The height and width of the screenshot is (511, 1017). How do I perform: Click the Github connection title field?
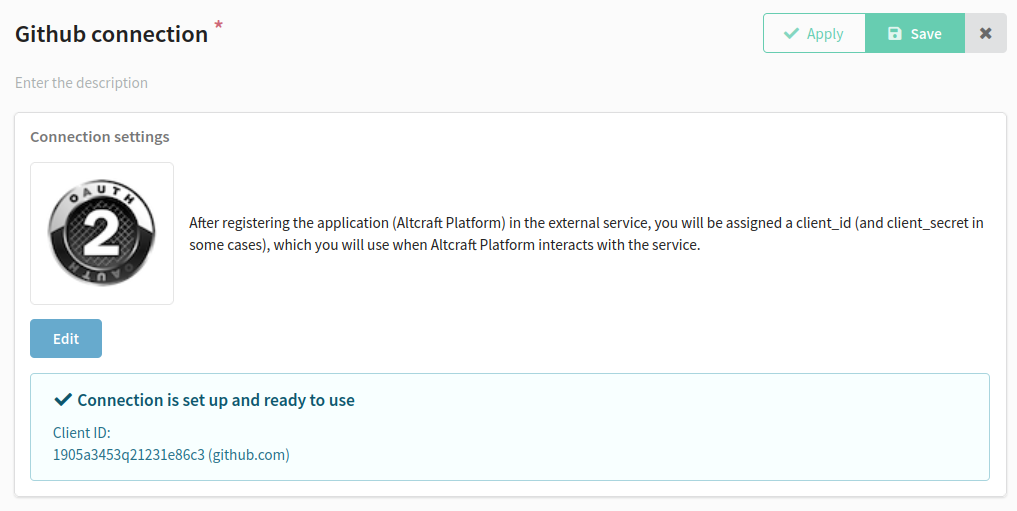[x=112, y=34]
